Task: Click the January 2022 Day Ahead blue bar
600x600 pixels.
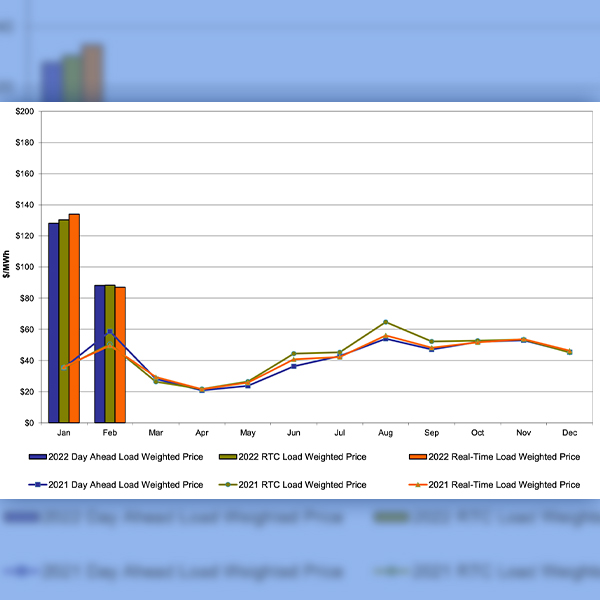Action: point(53,322)
